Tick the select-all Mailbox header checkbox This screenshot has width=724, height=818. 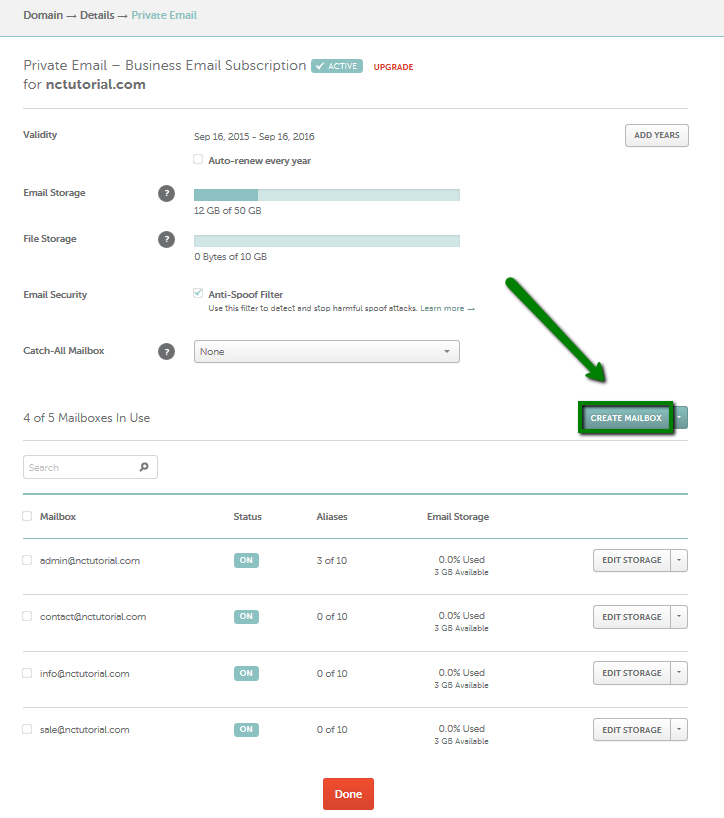click(x=27, y=516)
